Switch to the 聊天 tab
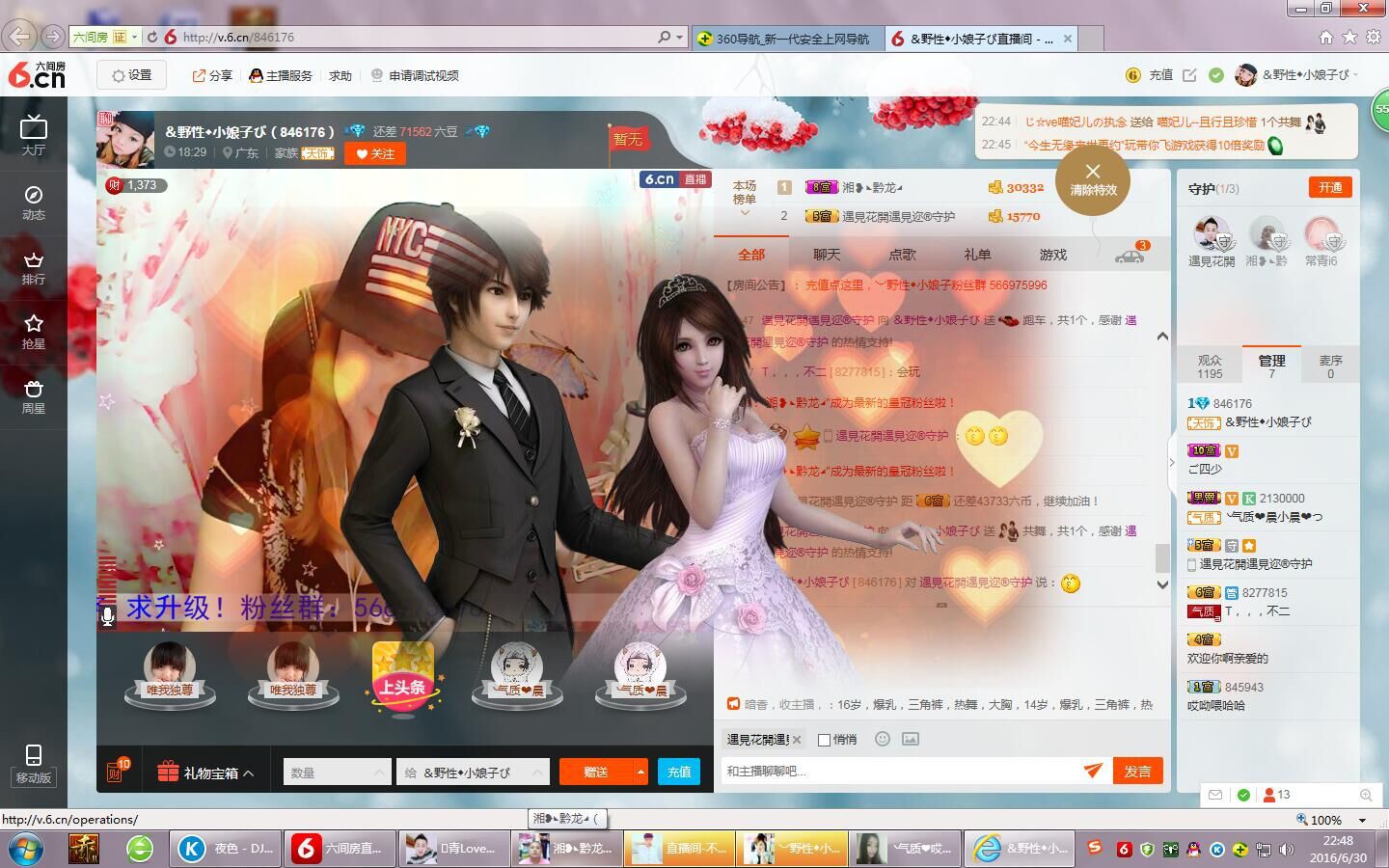Image resolution: width=1389 pixels, height=868 pixels. click(827, 255)
